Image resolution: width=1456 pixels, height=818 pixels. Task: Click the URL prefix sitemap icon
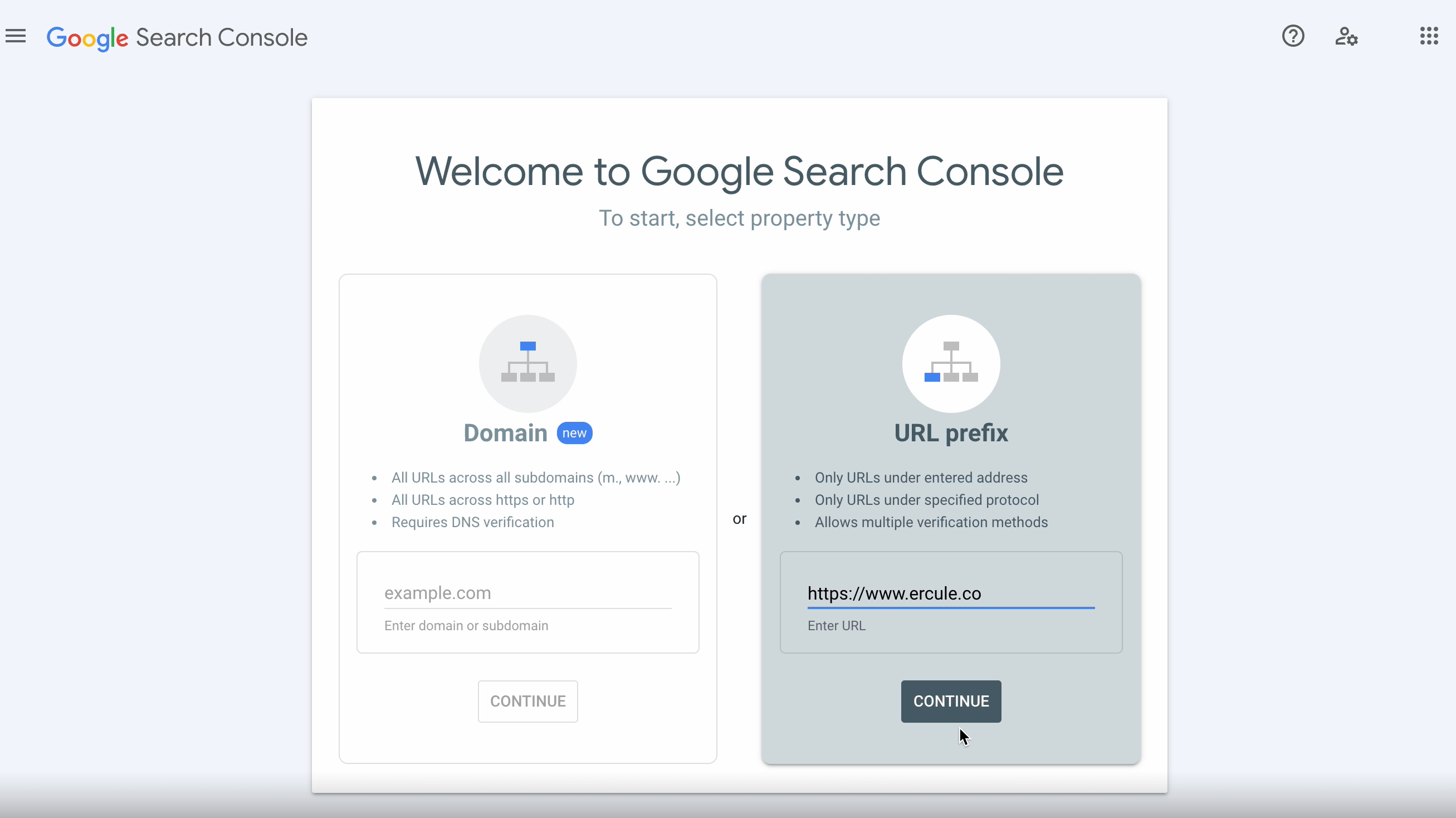tap(951, 363)
